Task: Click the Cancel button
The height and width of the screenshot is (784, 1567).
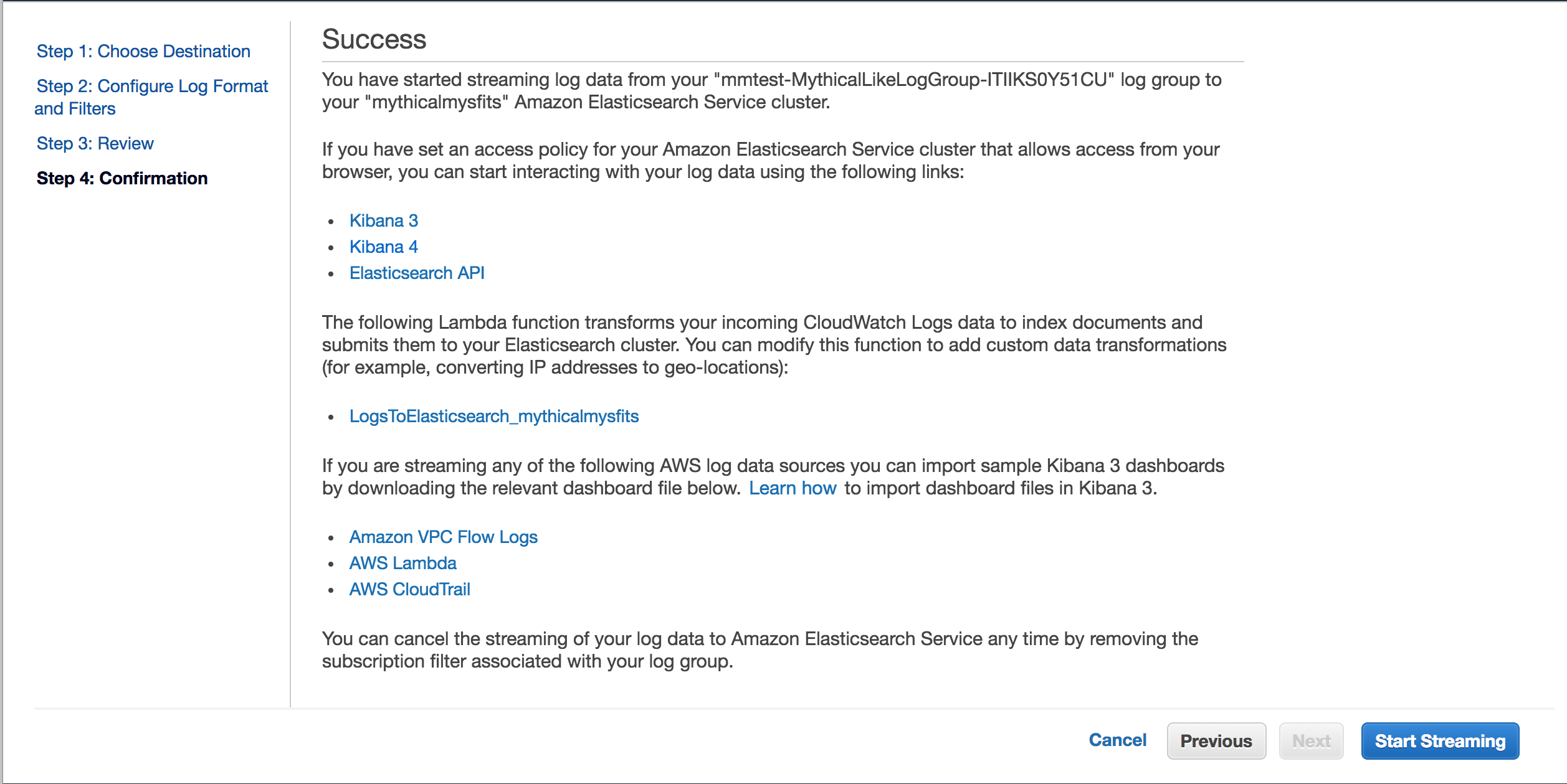Action: (1118, 740)
